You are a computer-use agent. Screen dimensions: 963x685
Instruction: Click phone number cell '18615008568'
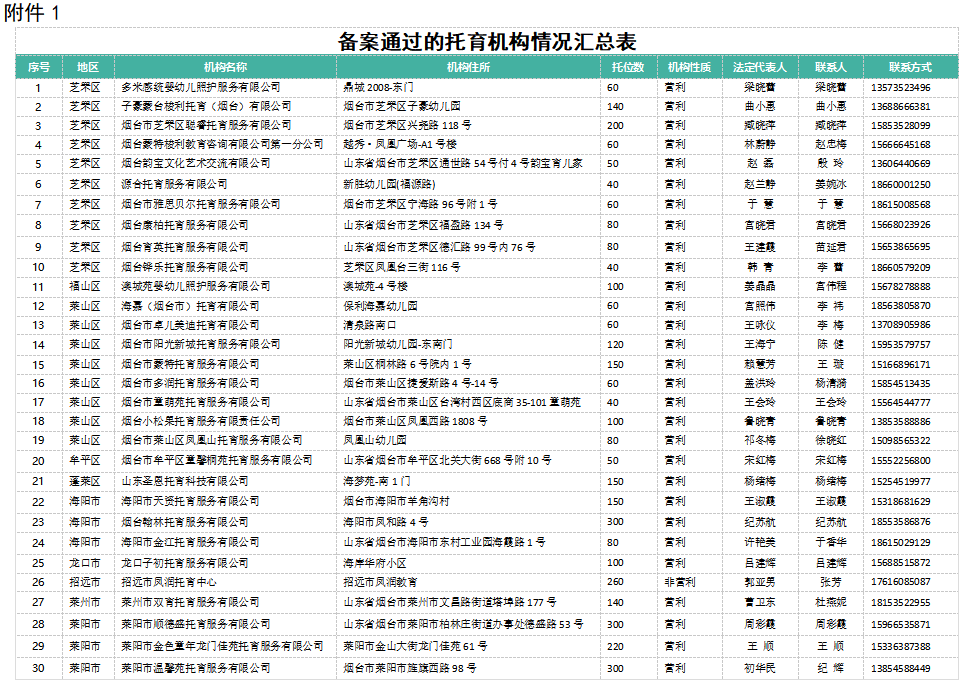(x=900, y=204)
